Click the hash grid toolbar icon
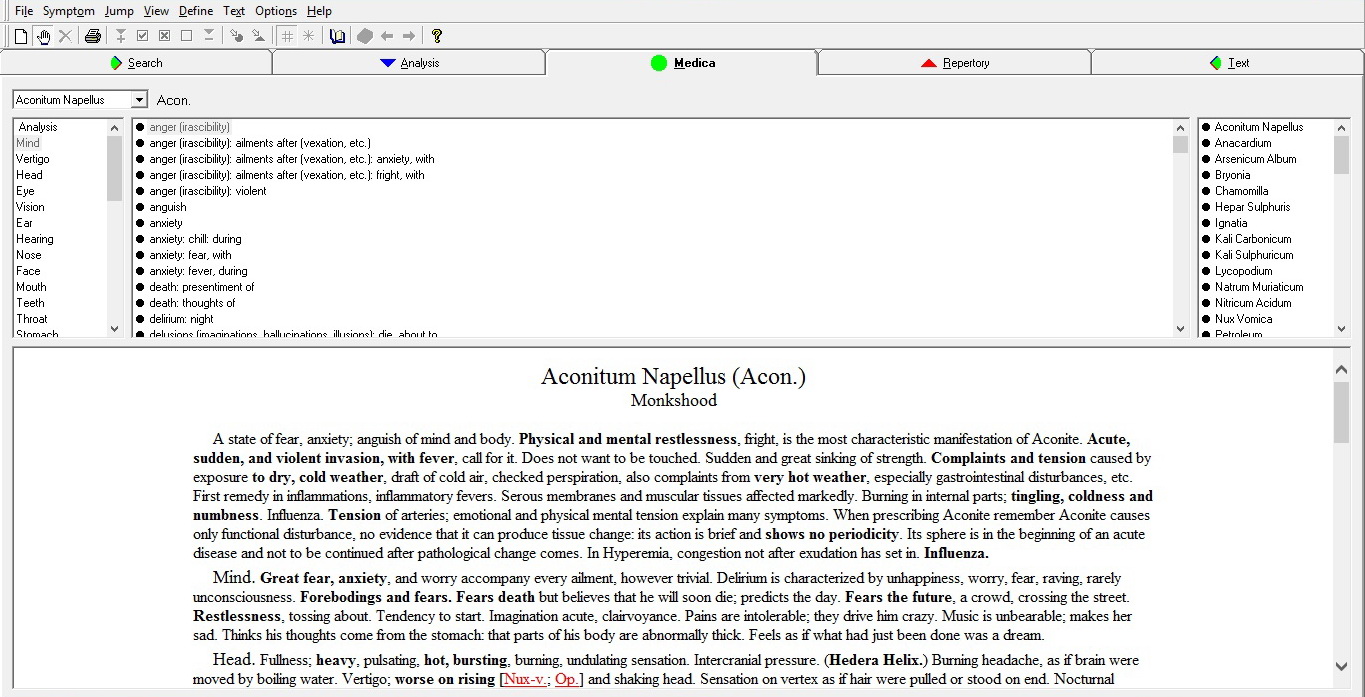The height and width of the screenshot is (697, 1365). click(x=287, y=36)
